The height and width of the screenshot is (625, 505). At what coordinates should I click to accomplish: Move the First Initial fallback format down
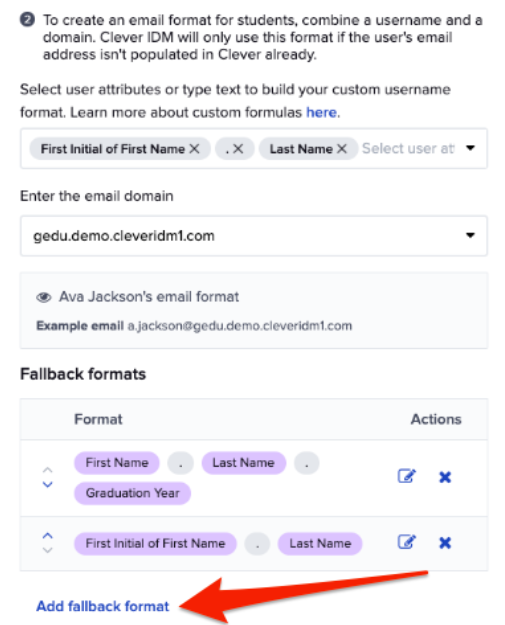[47, 550]
